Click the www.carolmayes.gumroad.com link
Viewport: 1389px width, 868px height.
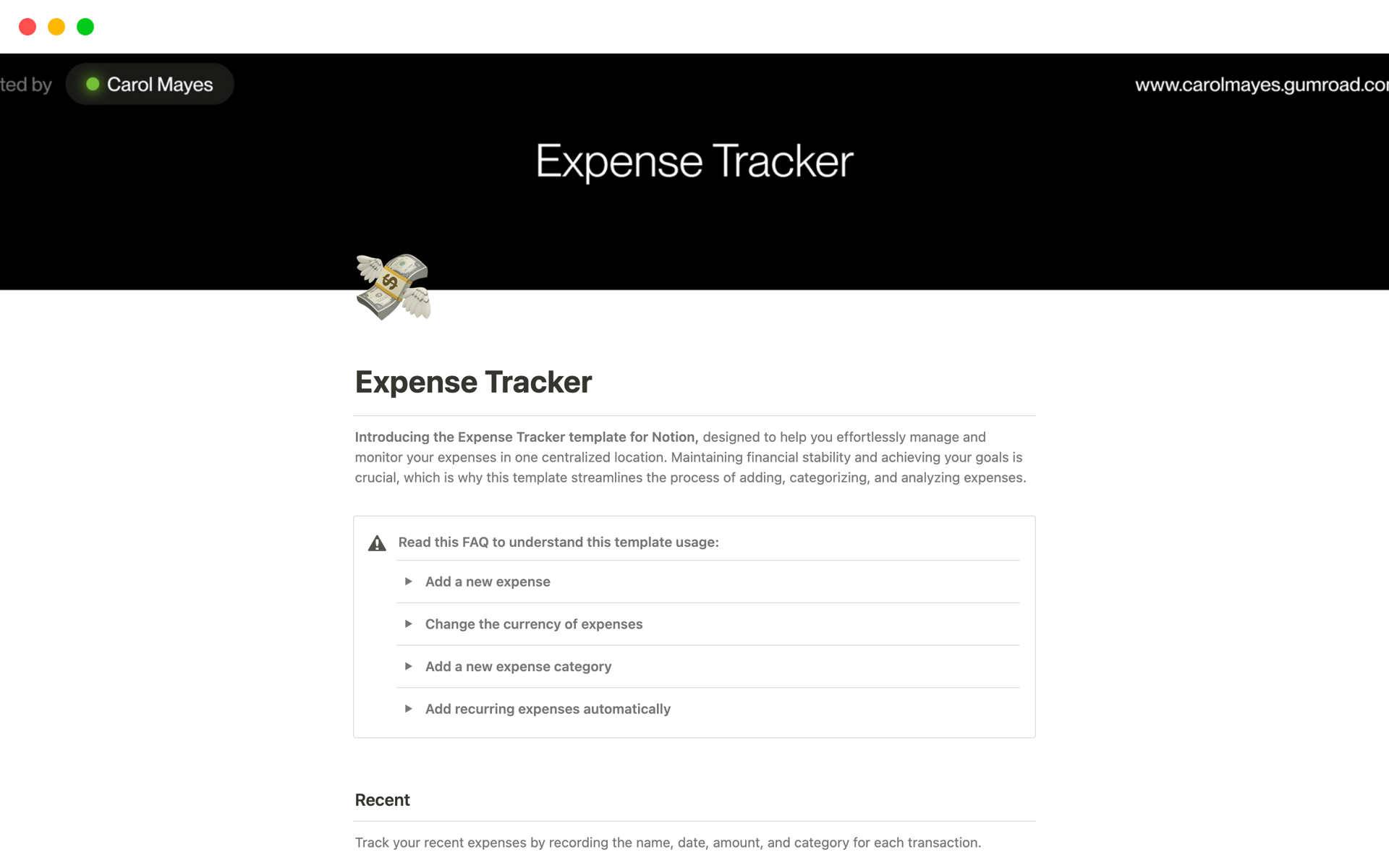1260,85
